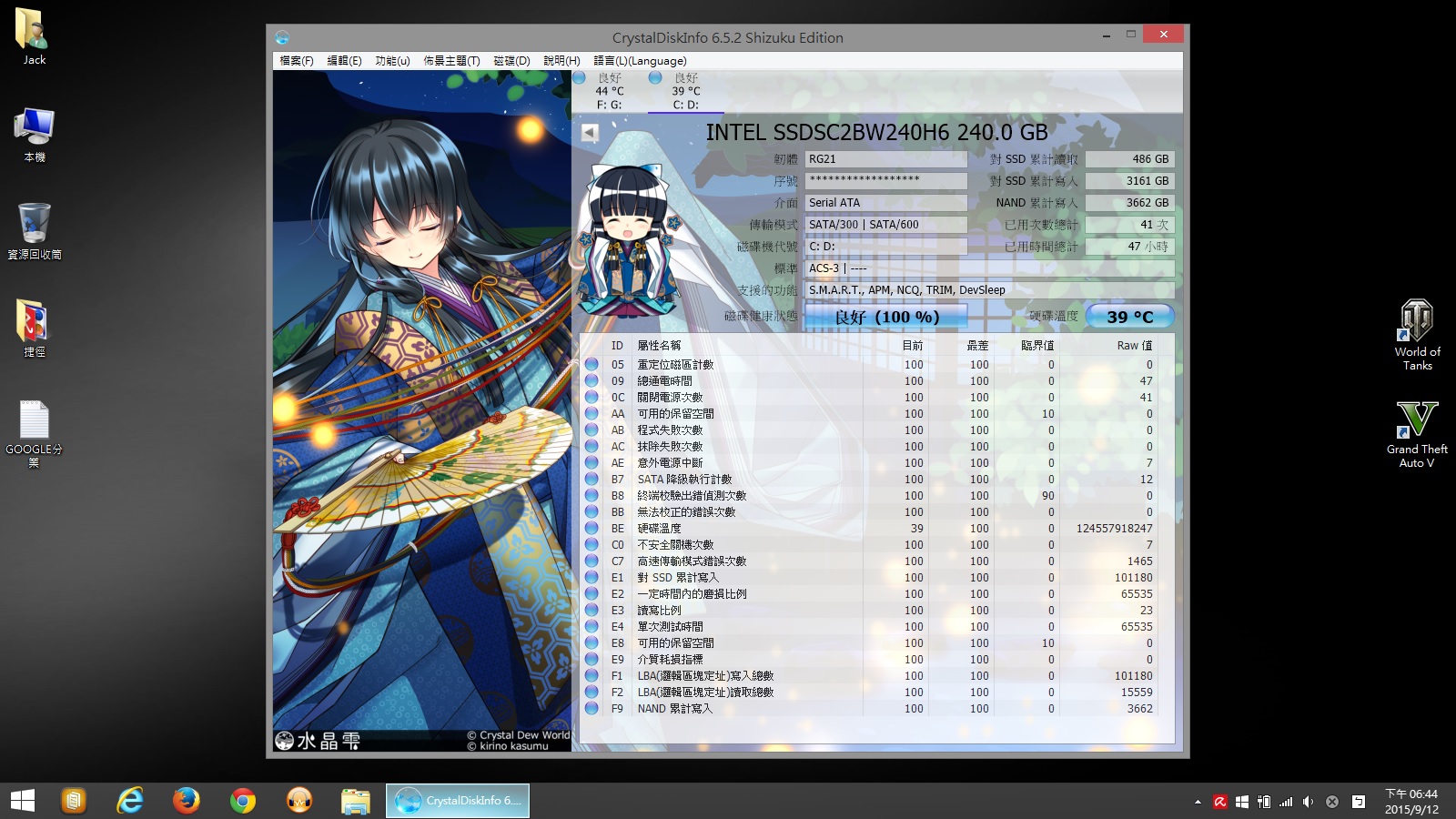Open the 本機 computer icon
The height and width of the screenshot is (819, 1456).
point(34,135)
